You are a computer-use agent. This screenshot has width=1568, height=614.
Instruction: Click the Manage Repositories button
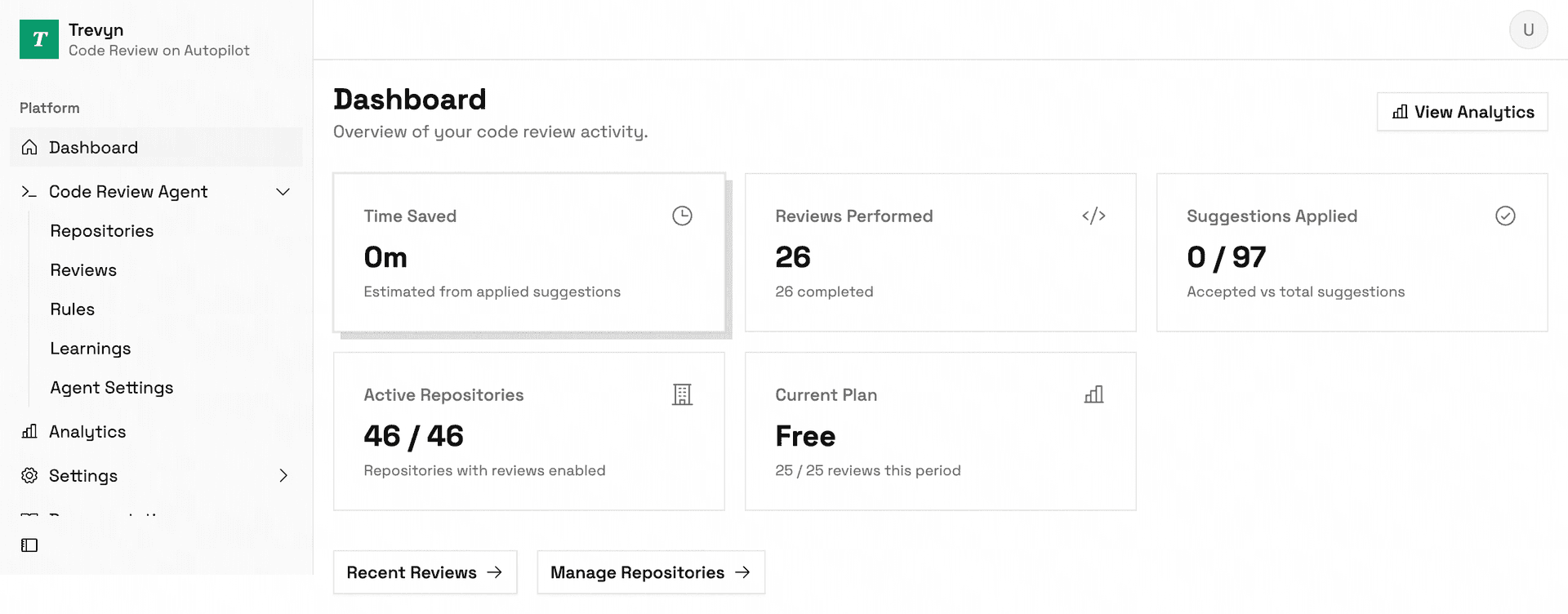tap(651, 572)
